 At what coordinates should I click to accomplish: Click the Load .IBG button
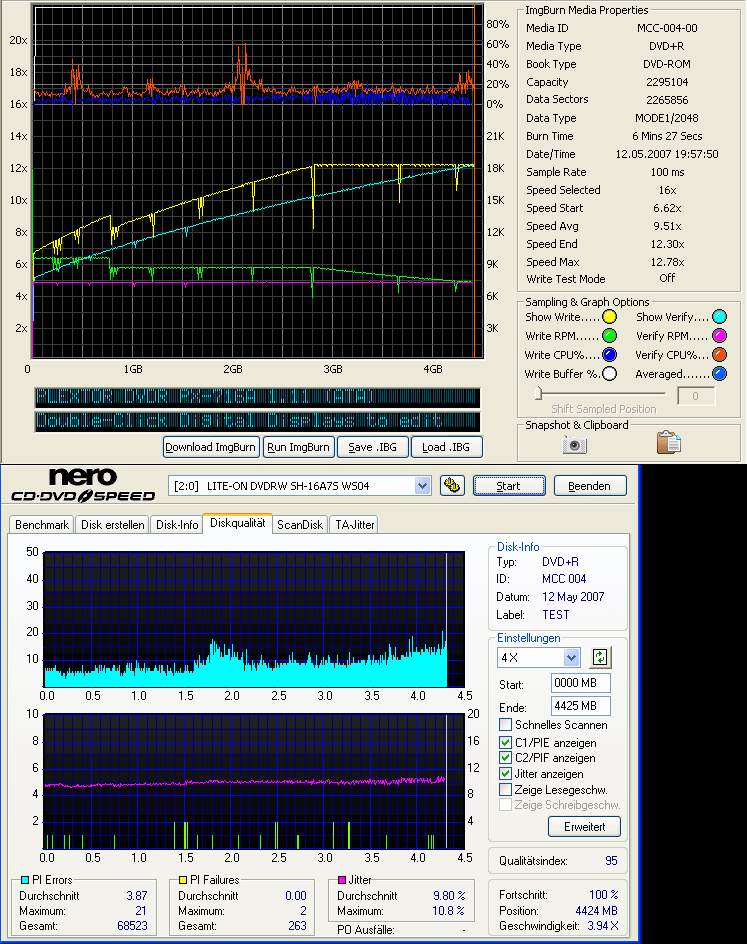click(x=446, y=447)
